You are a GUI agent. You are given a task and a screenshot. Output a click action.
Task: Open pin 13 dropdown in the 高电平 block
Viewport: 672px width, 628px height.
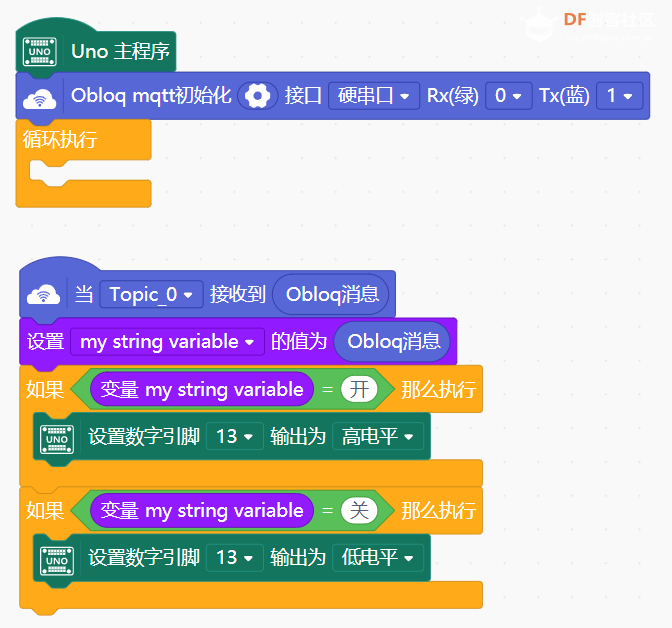[234, 437]
